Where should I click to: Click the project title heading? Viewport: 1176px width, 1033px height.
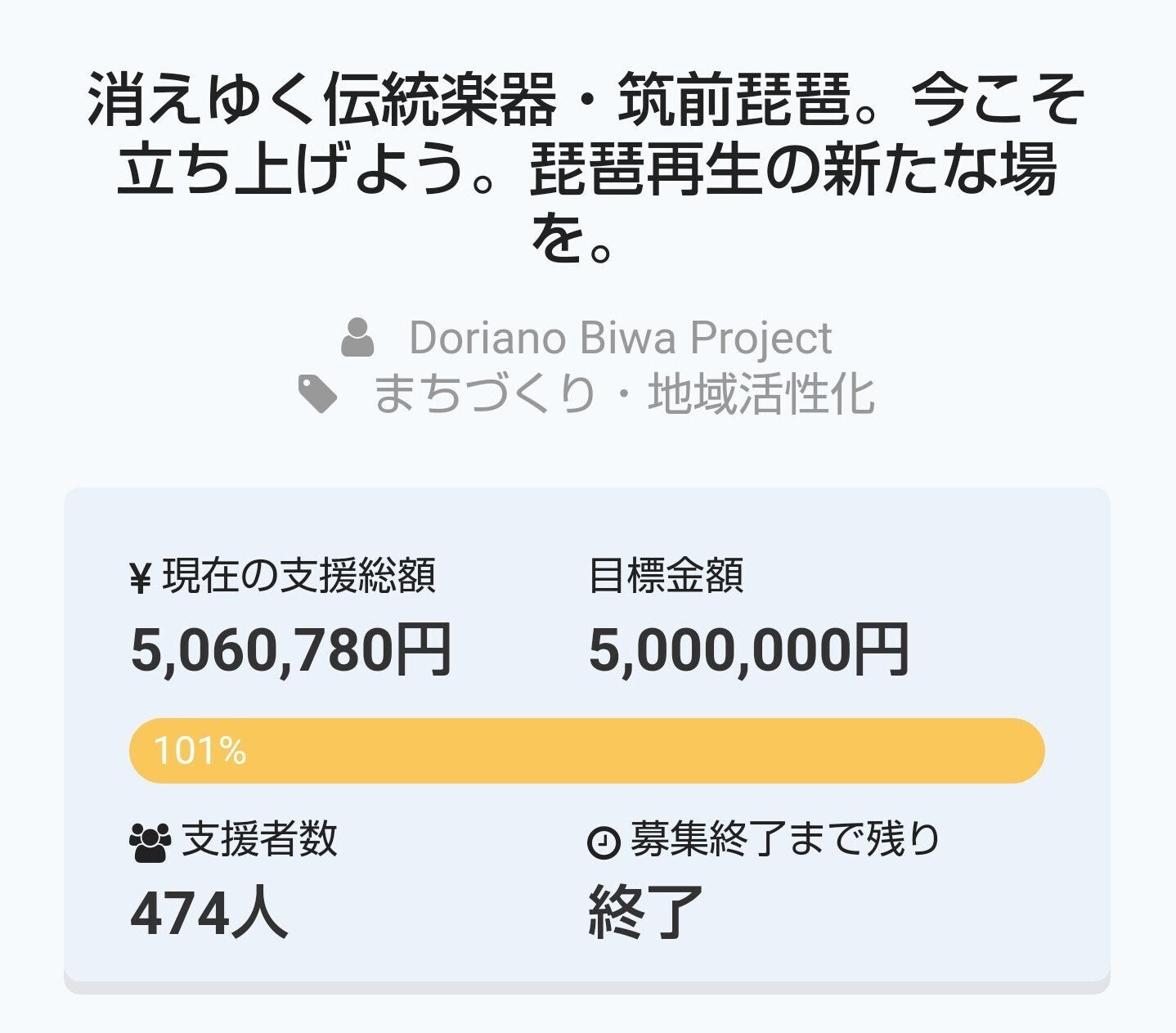click(x=586, y=167)
